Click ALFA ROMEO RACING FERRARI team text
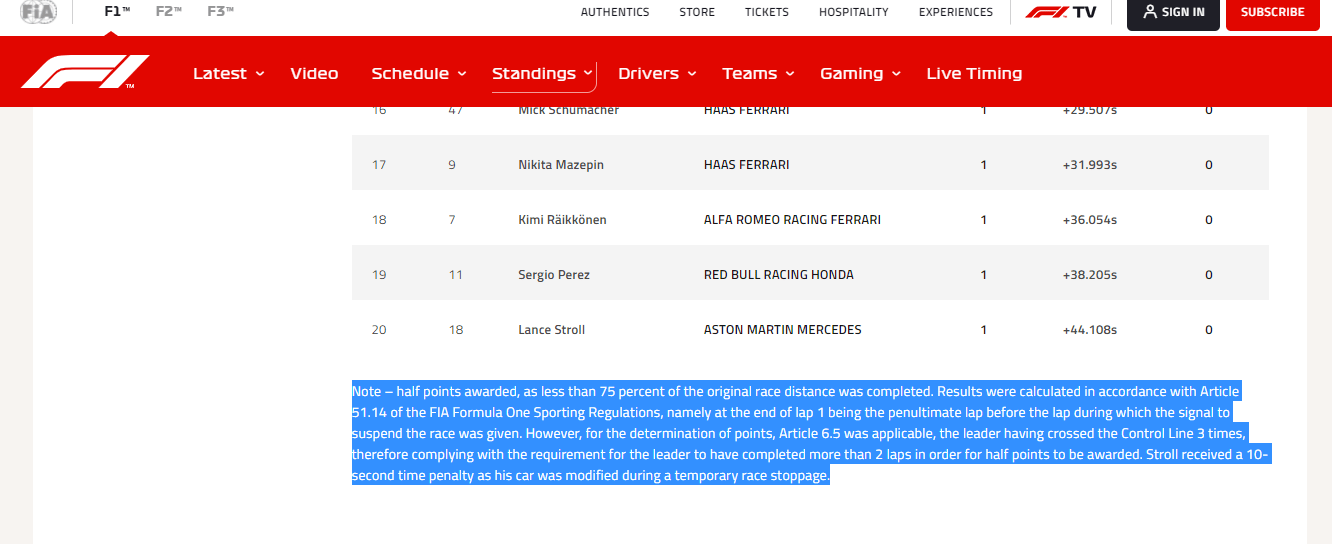This screenshot has width=1332, height=544. pos(792,220)
